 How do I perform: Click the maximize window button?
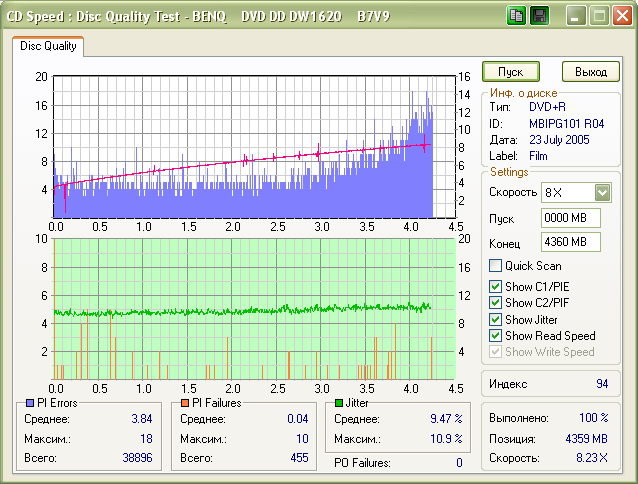point(599,16)
